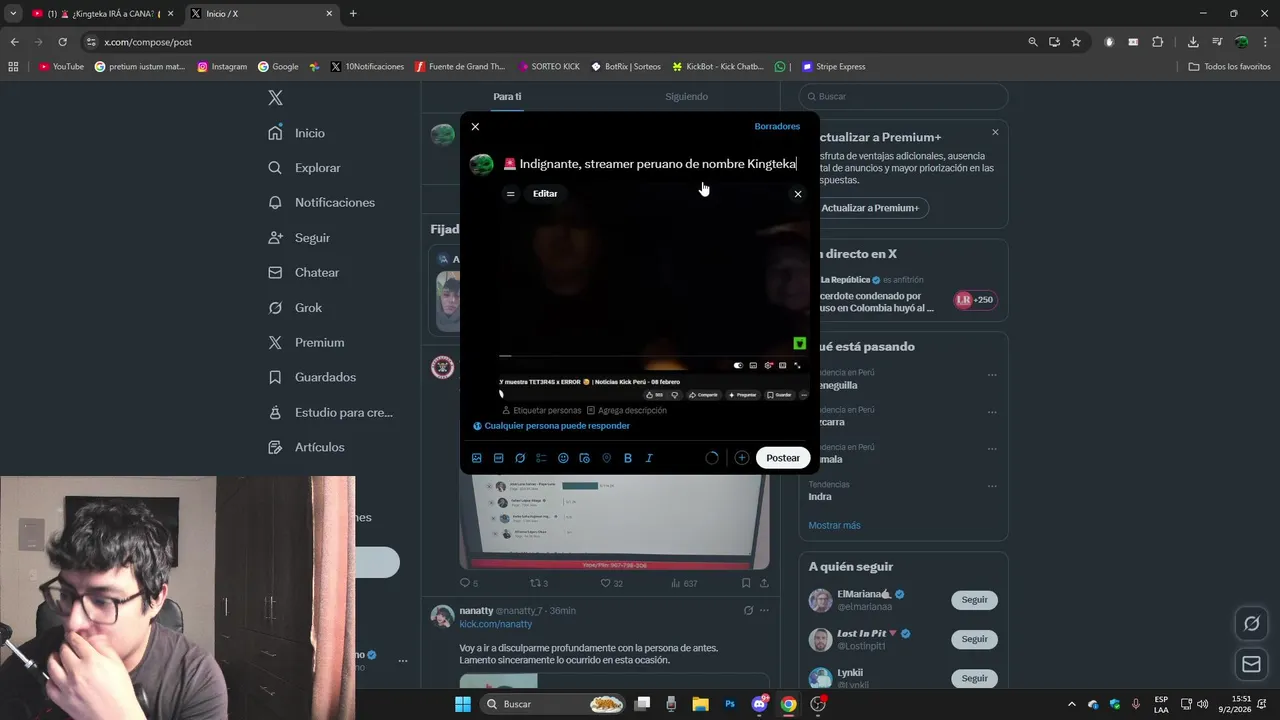This screenshot has height=720, width=1280.
Task: Open the kick.com/nanatty link
Action: point(496,624)
